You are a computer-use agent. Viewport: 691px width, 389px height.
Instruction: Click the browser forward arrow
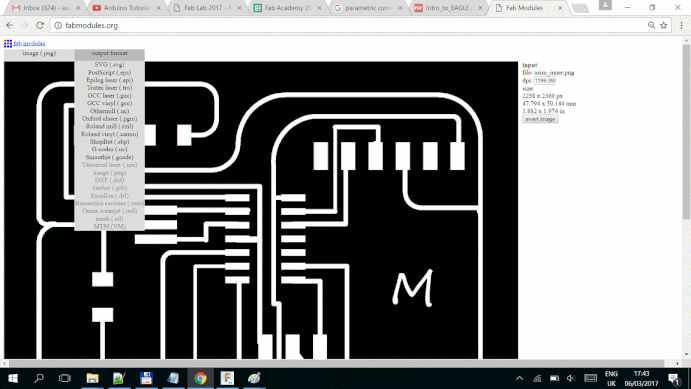(x=25, y=26)
